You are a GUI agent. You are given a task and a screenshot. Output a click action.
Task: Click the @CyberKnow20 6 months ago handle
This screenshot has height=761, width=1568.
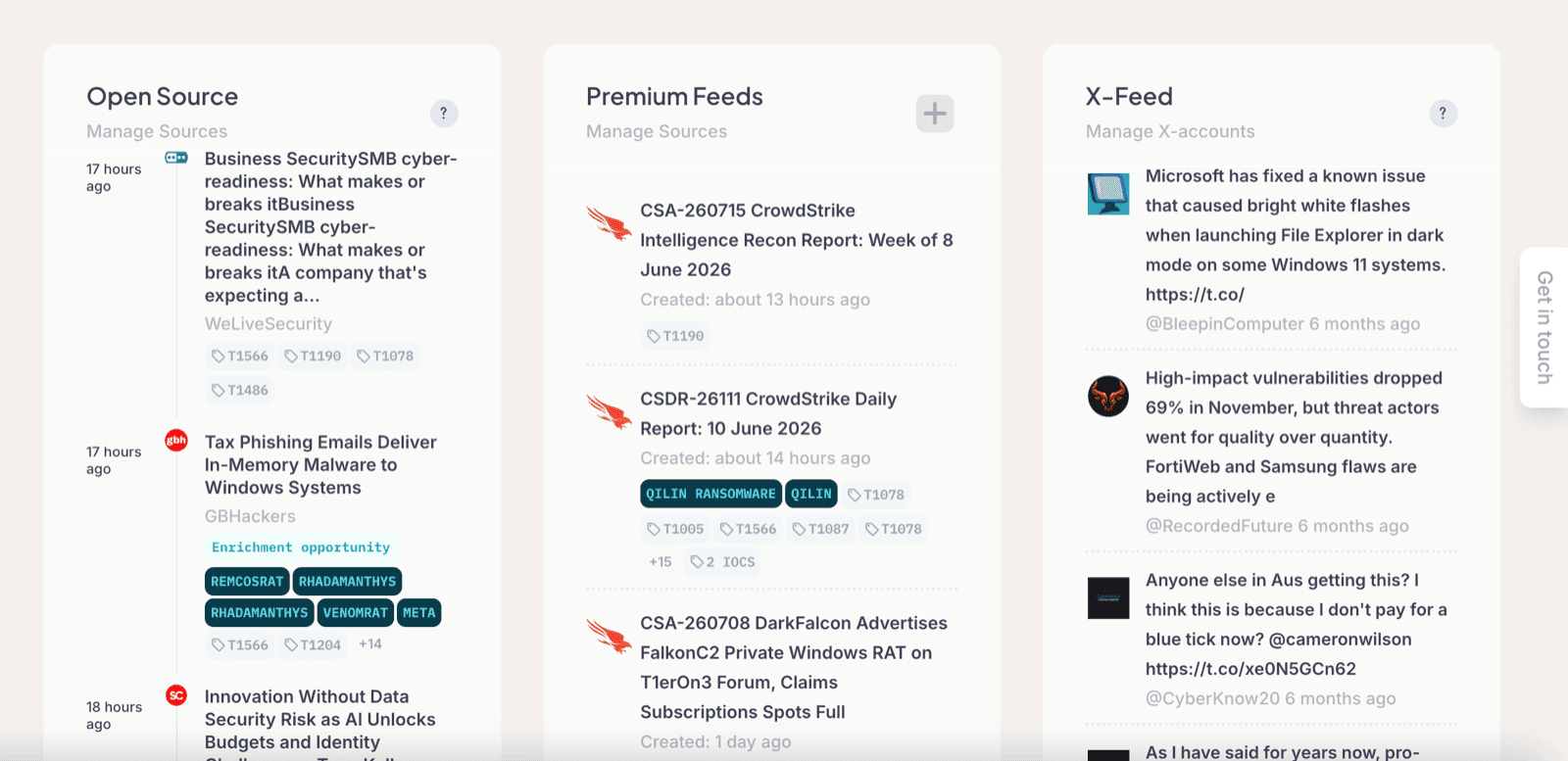tap(1271, 698)
